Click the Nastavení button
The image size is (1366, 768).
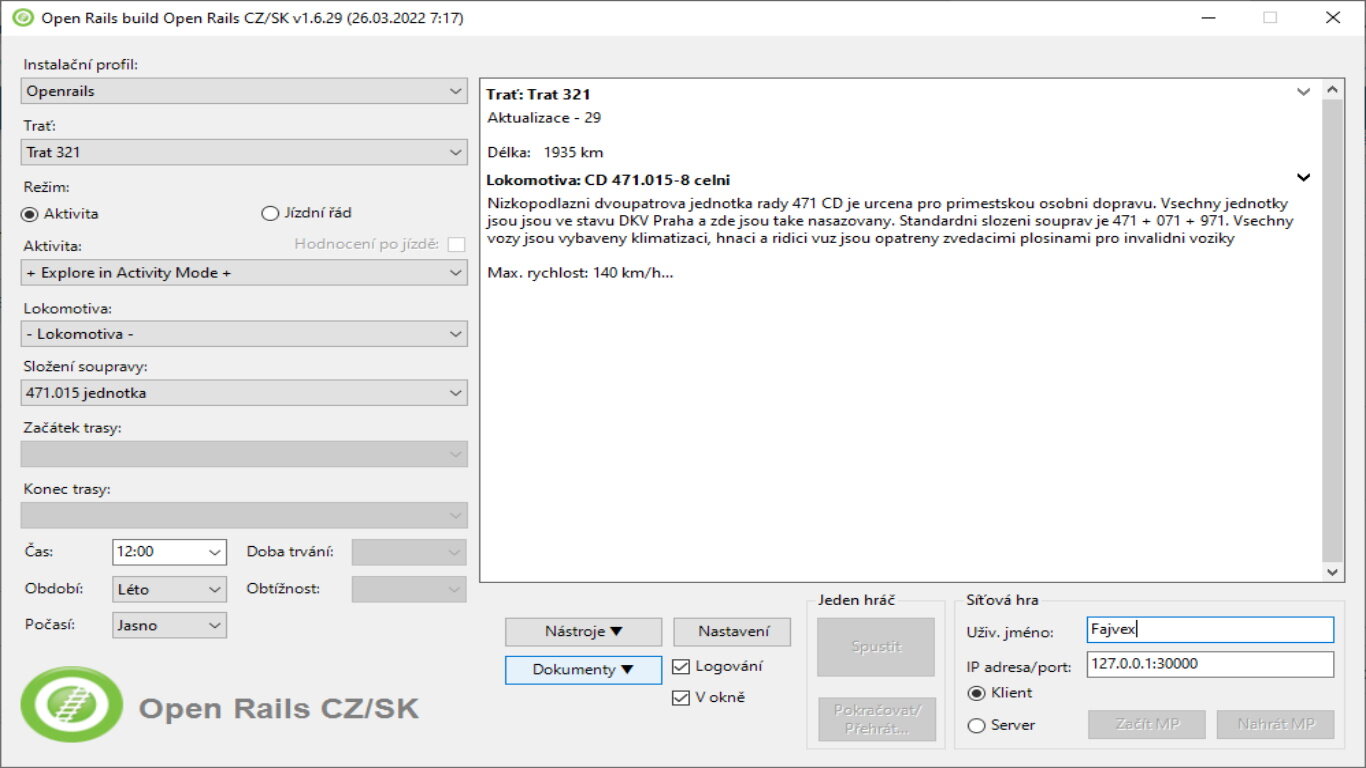(732, 632)
